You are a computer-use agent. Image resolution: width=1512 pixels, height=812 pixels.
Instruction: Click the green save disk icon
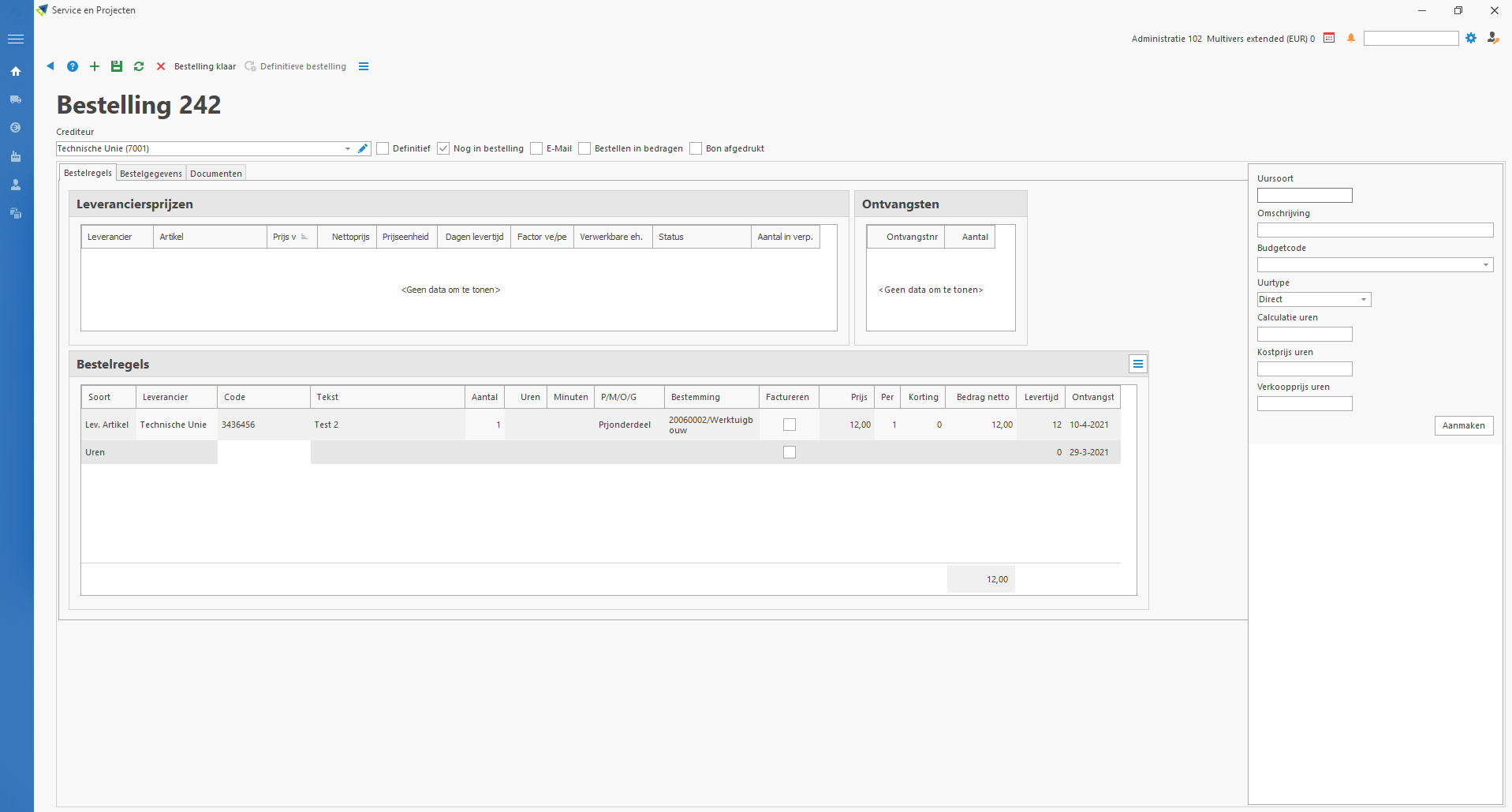pyautogui.click(x=117, y=66)
